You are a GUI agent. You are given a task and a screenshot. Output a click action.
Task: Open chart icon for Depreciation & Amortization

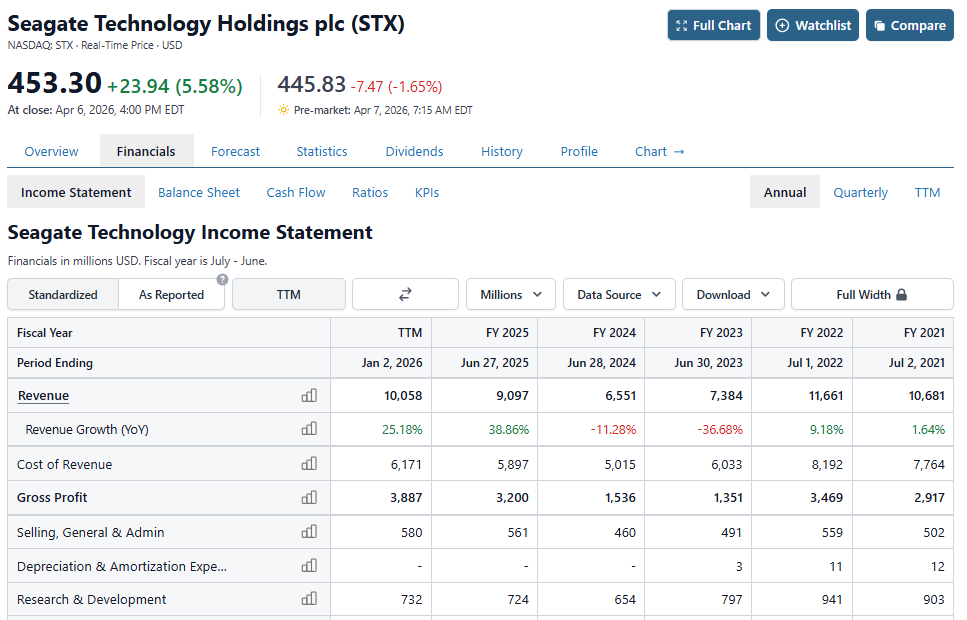[x=309, y=566]
